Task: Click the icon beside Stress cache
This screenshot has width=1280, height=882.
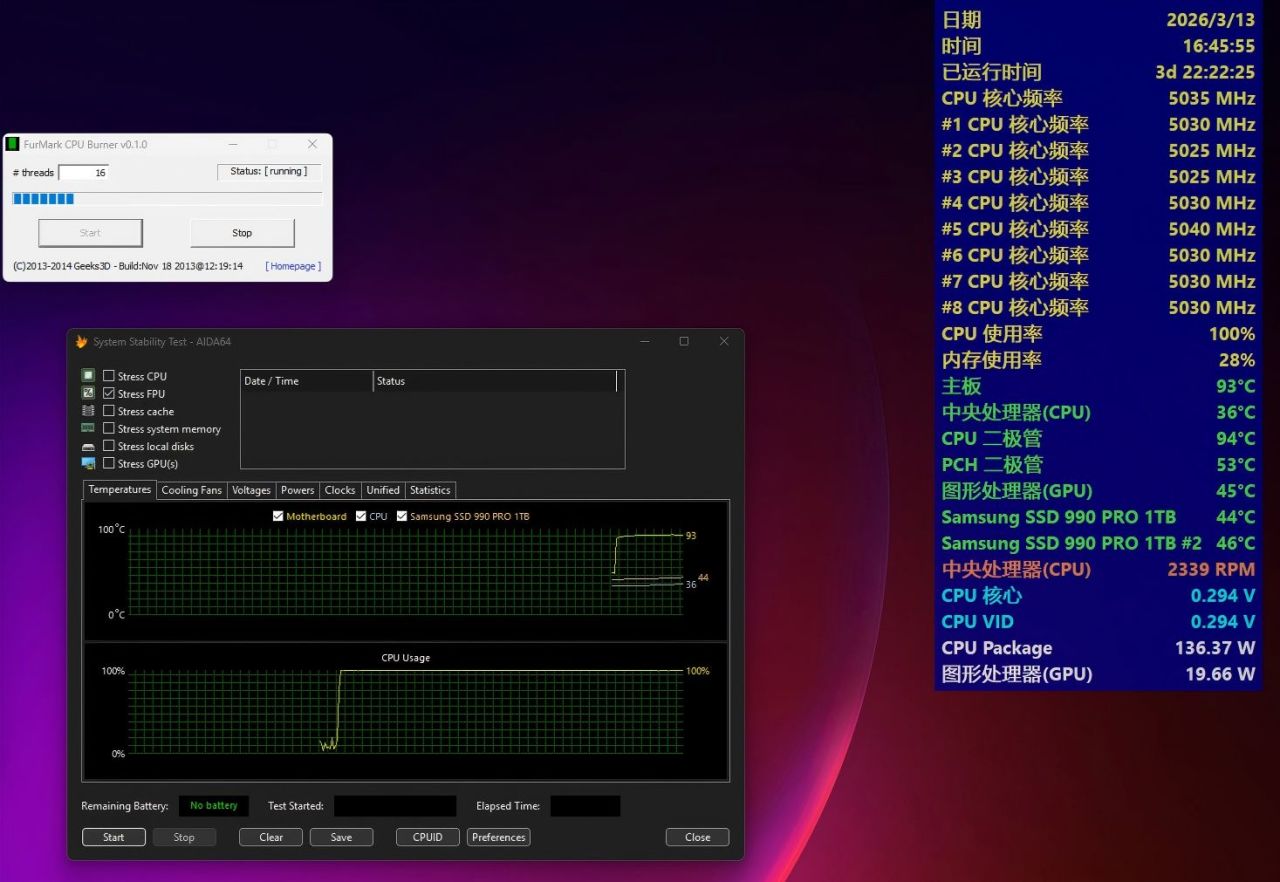Action: pyautogui.click(x=88, y=411)
